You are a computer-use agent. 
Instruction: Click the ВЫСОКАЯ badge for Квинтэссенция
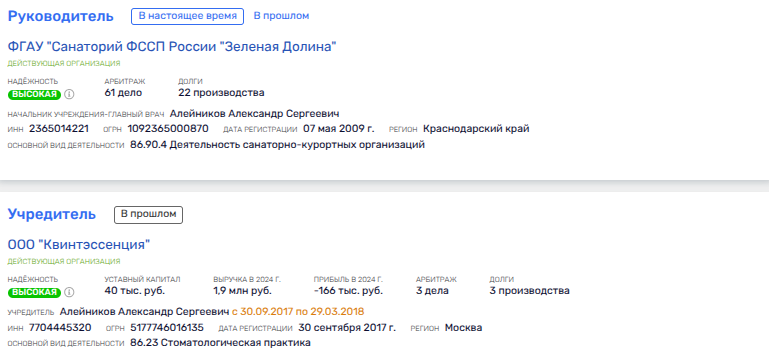click(34, 292)
